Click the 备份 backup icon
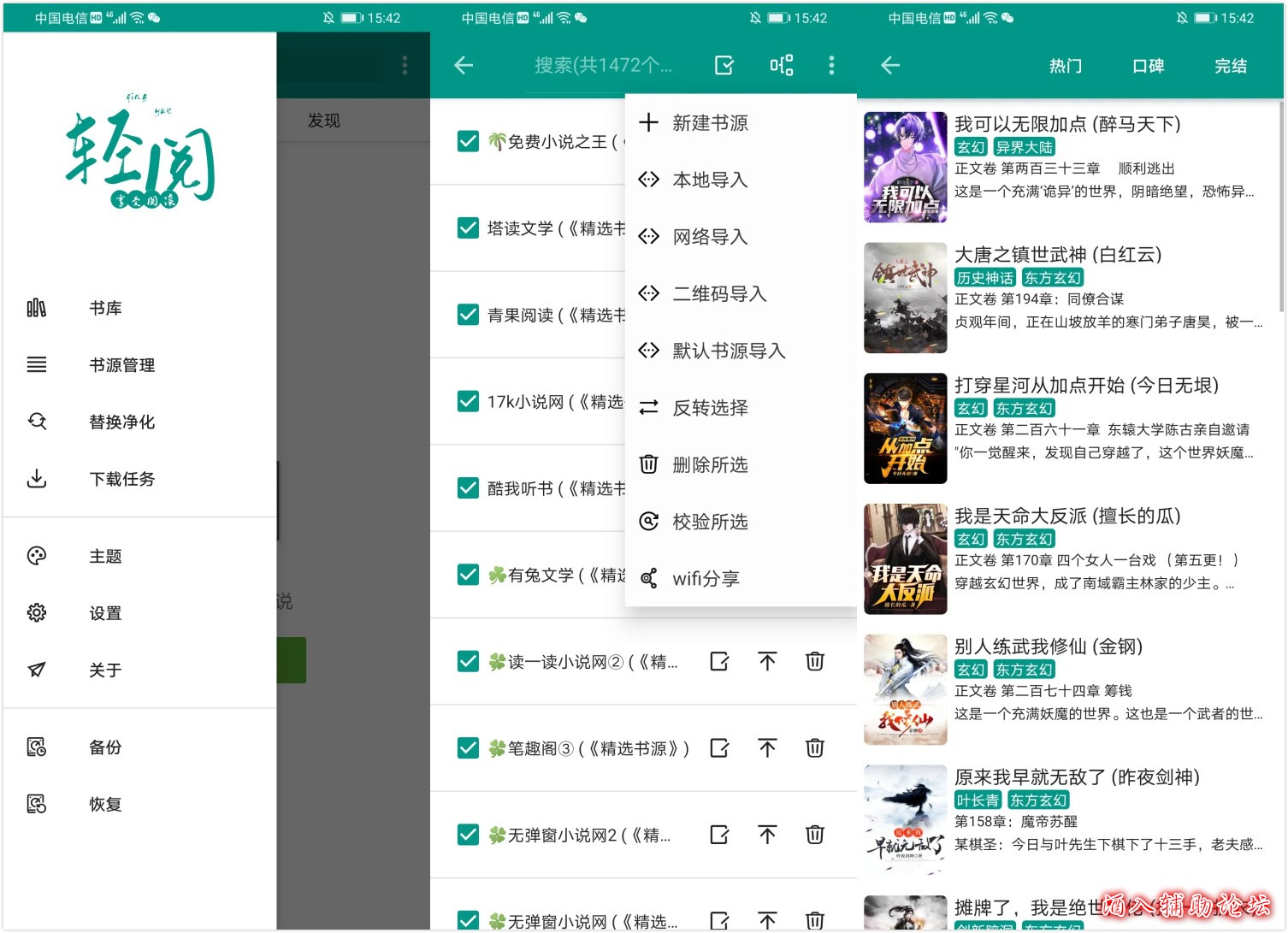 coord(36,747)
